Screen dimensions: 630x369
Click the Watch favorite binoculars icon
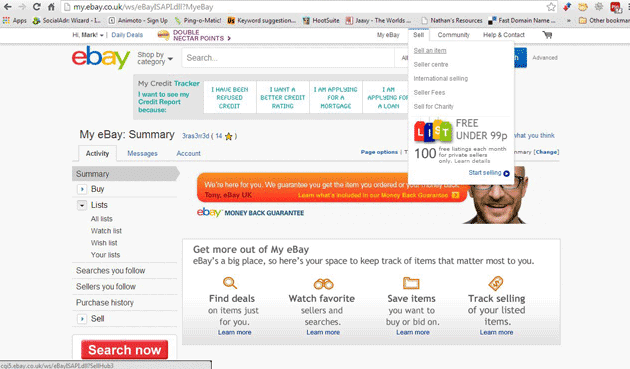click(x=323, y=284)
